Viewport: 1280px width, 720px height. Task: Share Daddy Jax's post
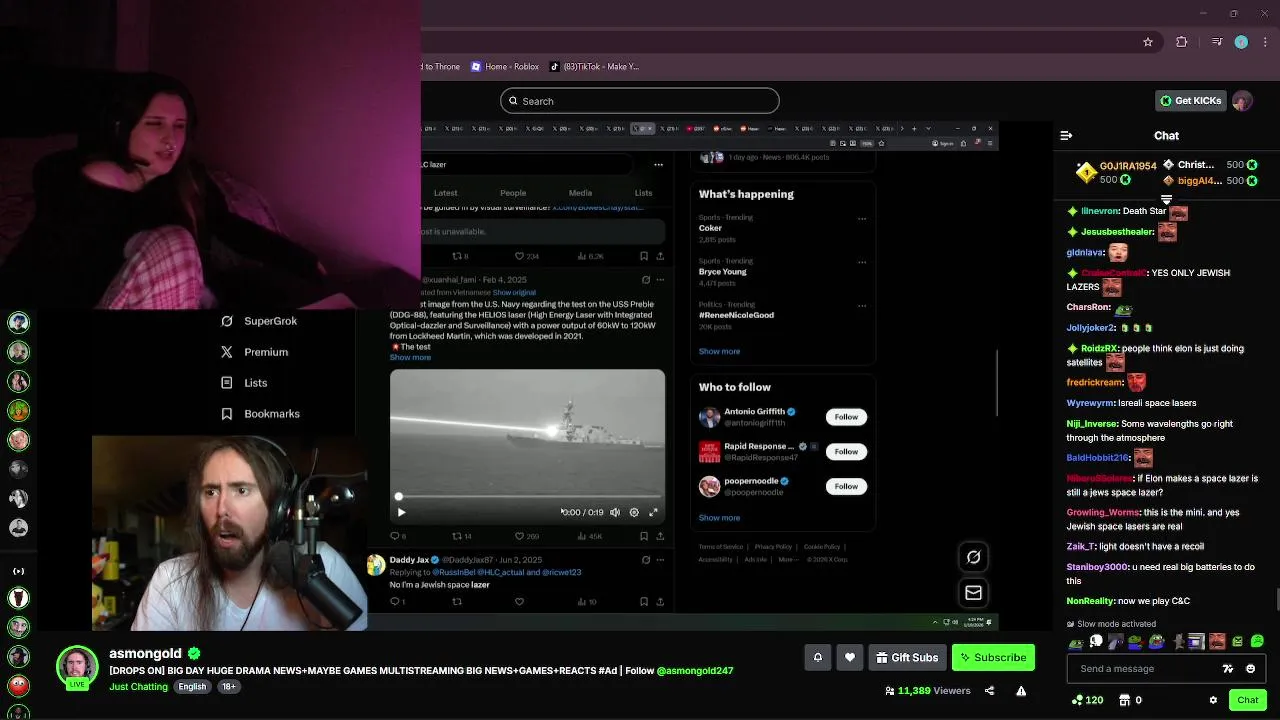tap(659, 601)
